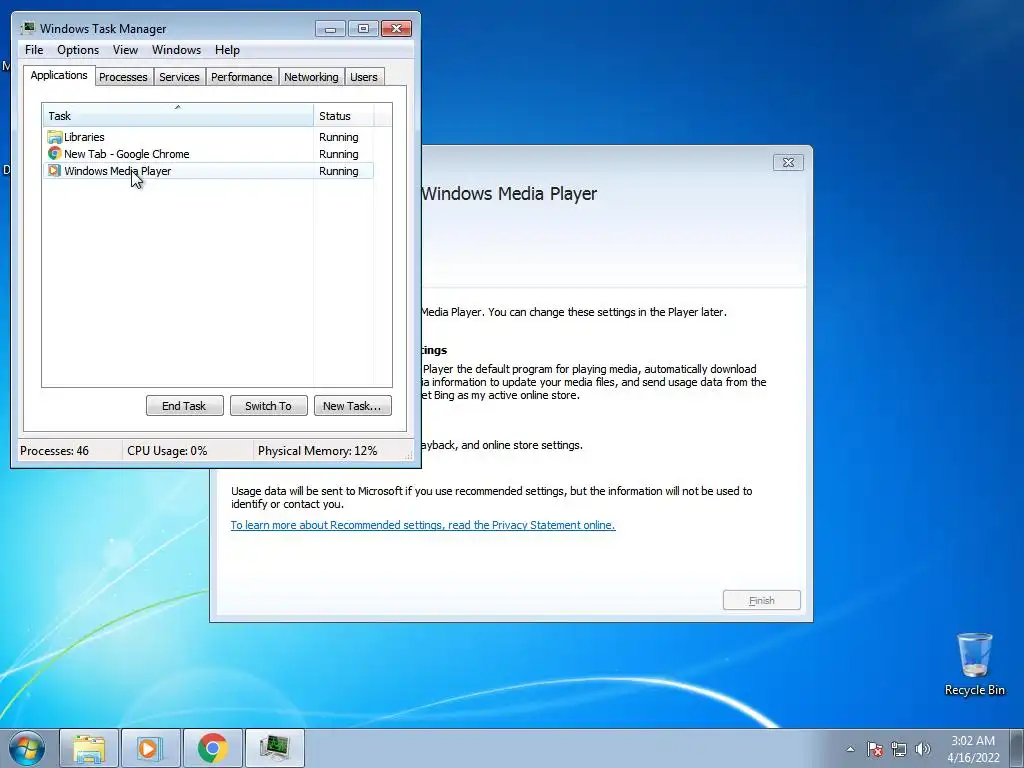1024x768 pixels.
Task: Open the View menu
Action: pyautogui.click(x=125, y=50)
